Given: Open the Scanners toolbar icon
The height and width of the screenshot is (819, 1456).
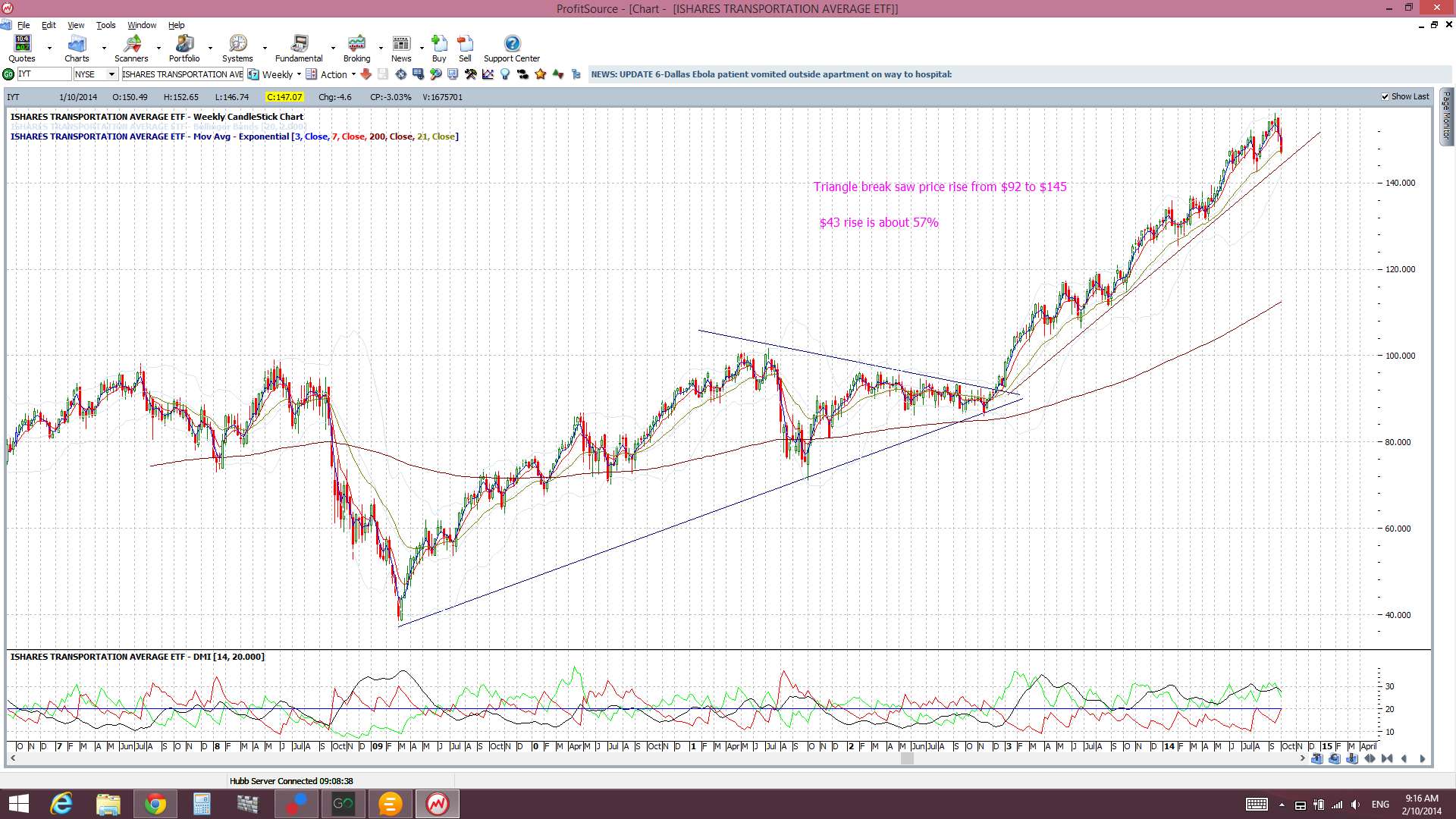Looking at the screenshot, I should click(131, 49).
